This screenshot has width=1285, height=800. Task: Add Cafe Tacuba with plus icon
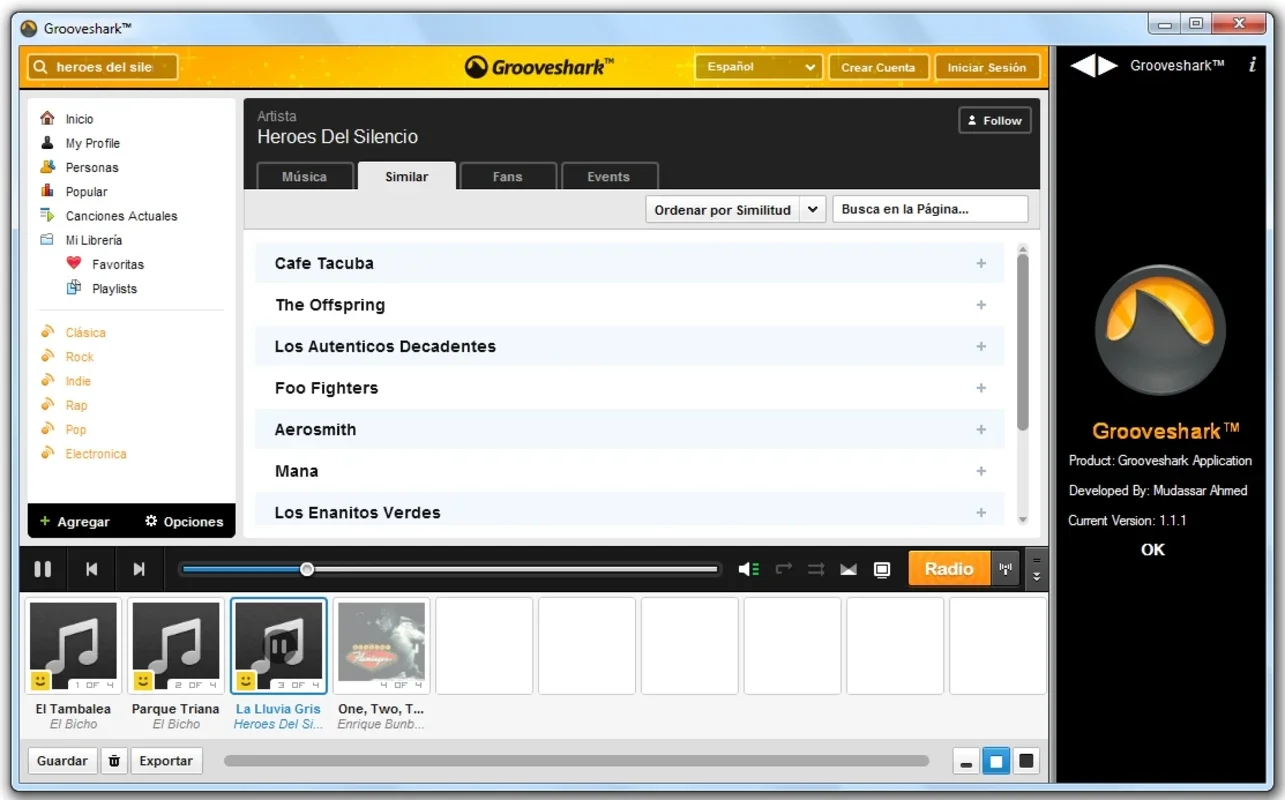(981, 263)
